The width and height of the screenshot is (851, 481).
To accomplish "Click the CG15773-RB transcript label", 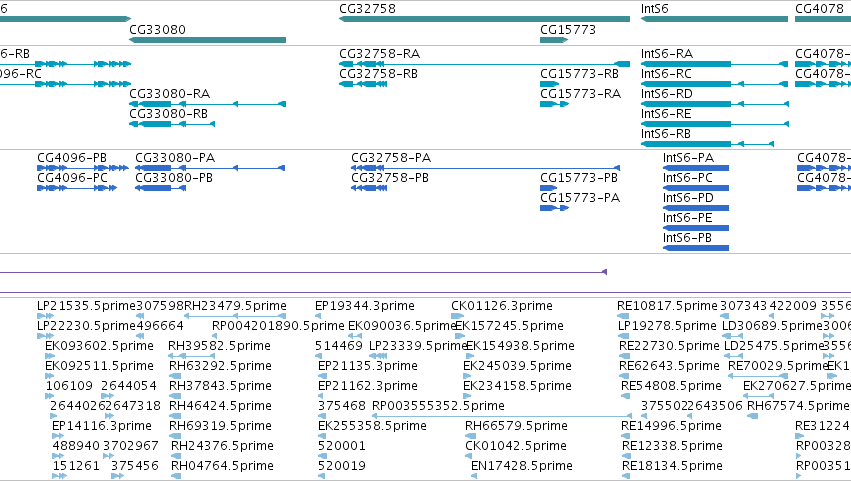I will point(579,74).
